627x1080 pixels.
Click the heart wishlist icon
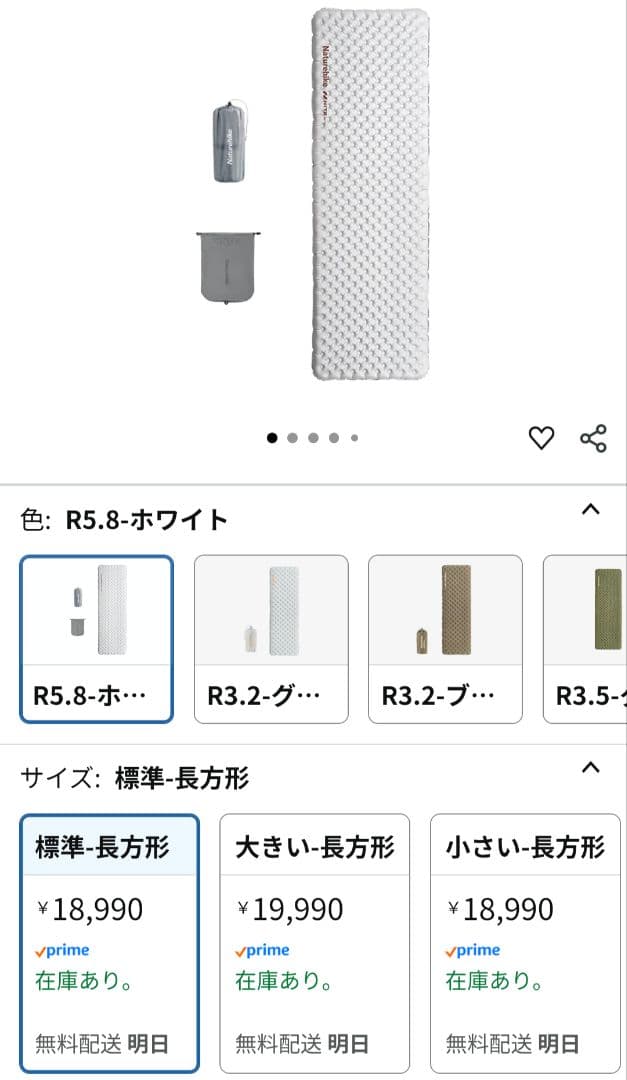point(540,436)
